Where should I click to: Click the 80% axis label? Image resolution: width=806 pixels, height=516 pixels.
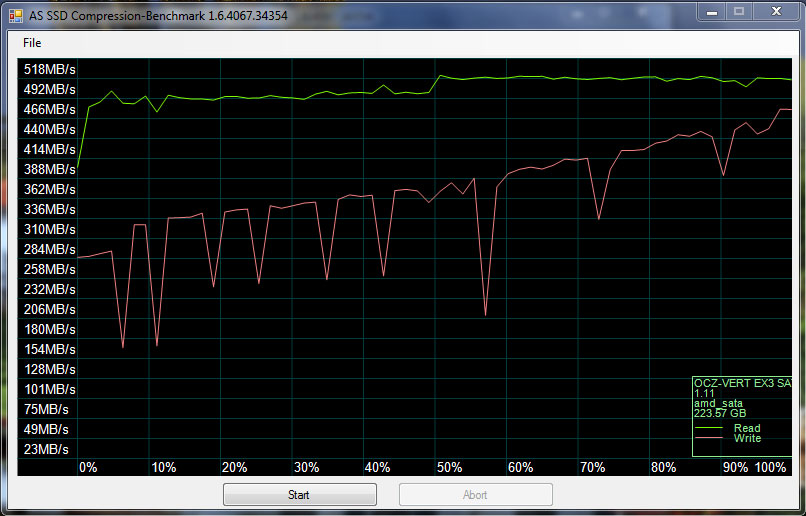pos(664,468)
